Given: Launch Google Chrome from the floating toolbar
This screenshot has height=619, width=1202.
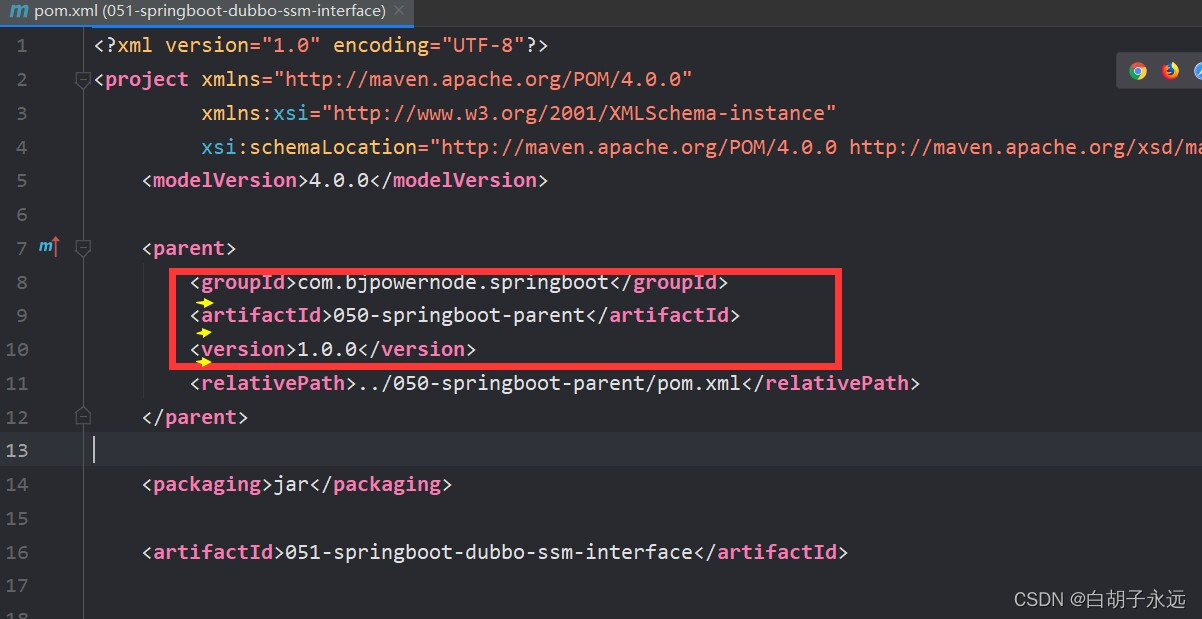Looking at the screenshot, I should tap(1138, 71).
